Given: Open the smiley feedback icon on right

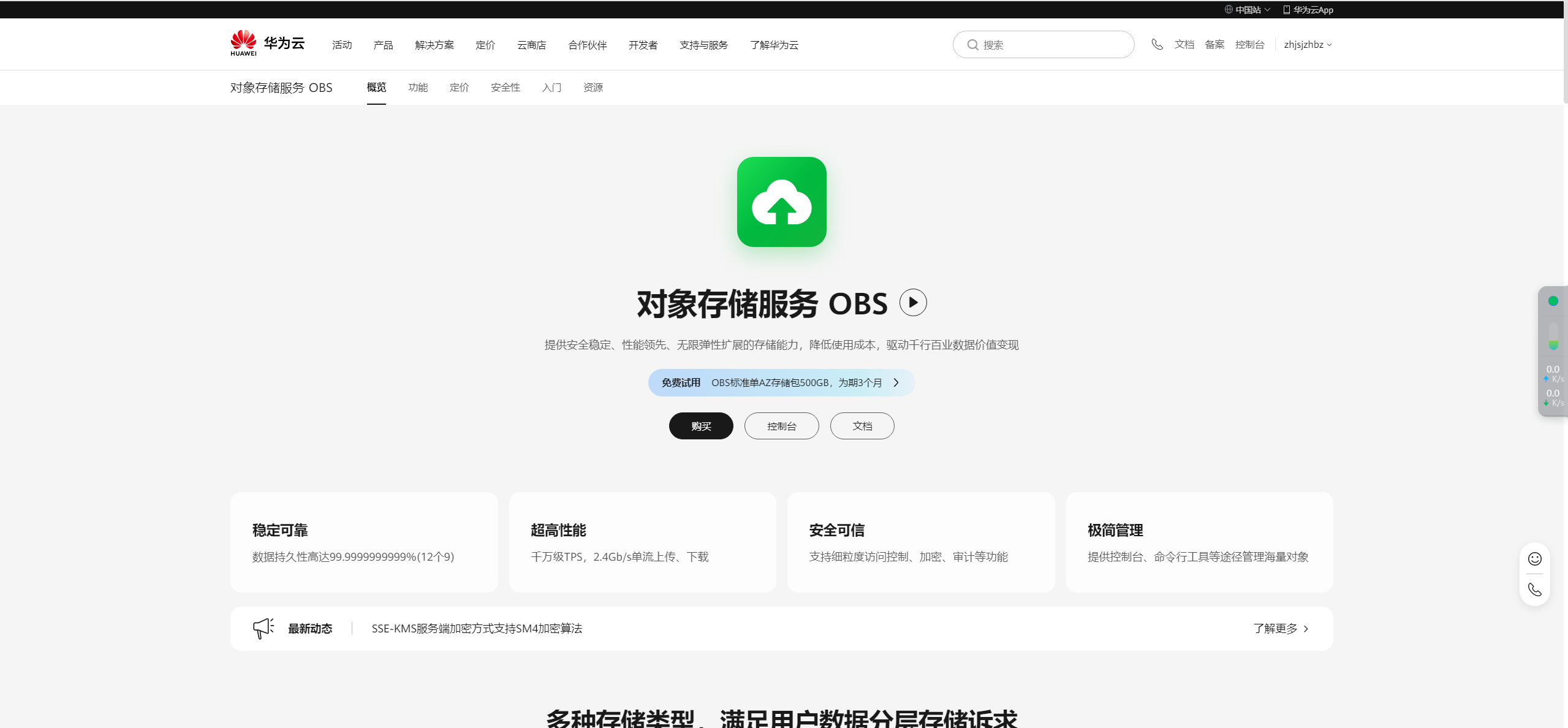Looking at the screenshot, I should point(1534,559).
